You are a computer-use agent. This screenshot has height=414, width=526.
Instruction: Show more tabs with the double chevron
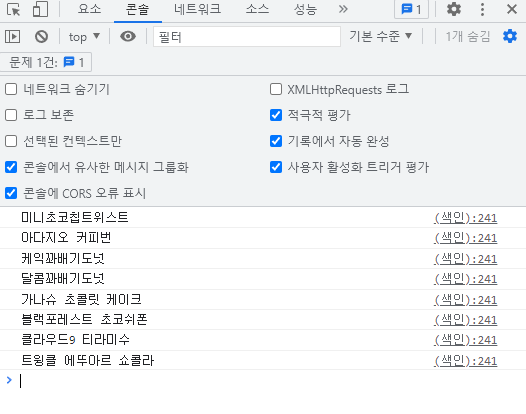click(343, 9)
